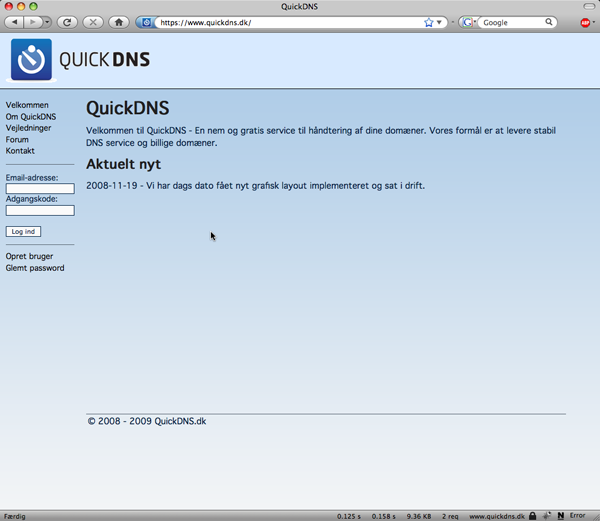Click the © 2008 - 2009 QuickDNS.dk footer text
600x521 pixels.
[147, 421]
